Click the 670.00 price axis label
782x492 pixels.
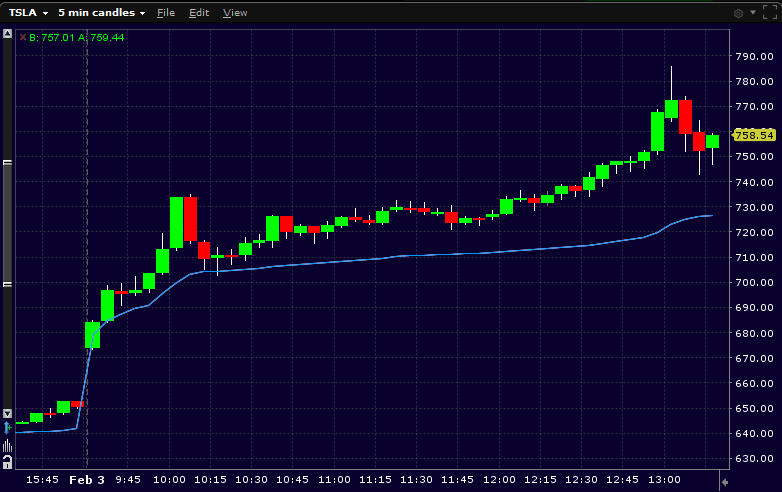pos(755,358)
